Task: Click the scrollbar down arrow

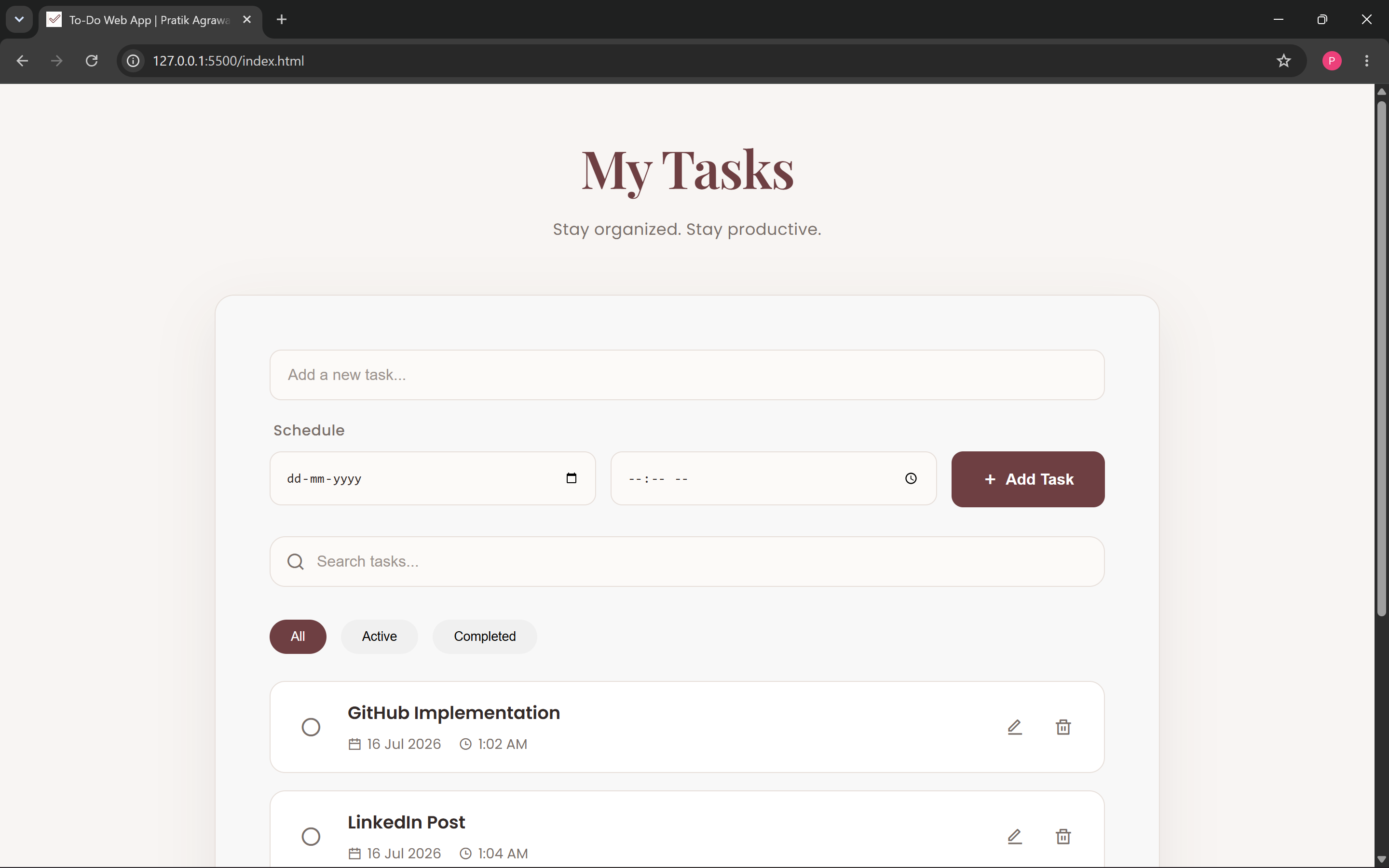Action: click(x=1382, y=859)
